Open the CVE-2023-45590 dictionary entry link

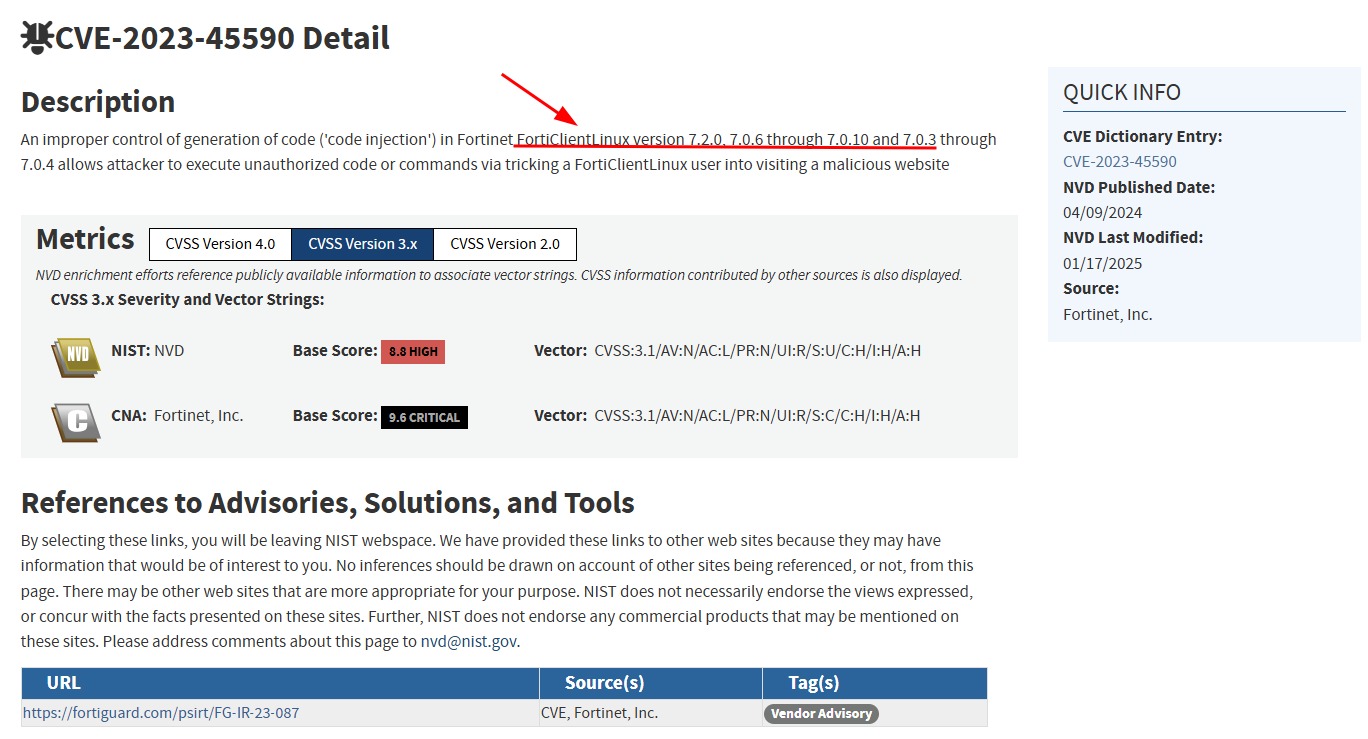click(x=1119, y=162)
